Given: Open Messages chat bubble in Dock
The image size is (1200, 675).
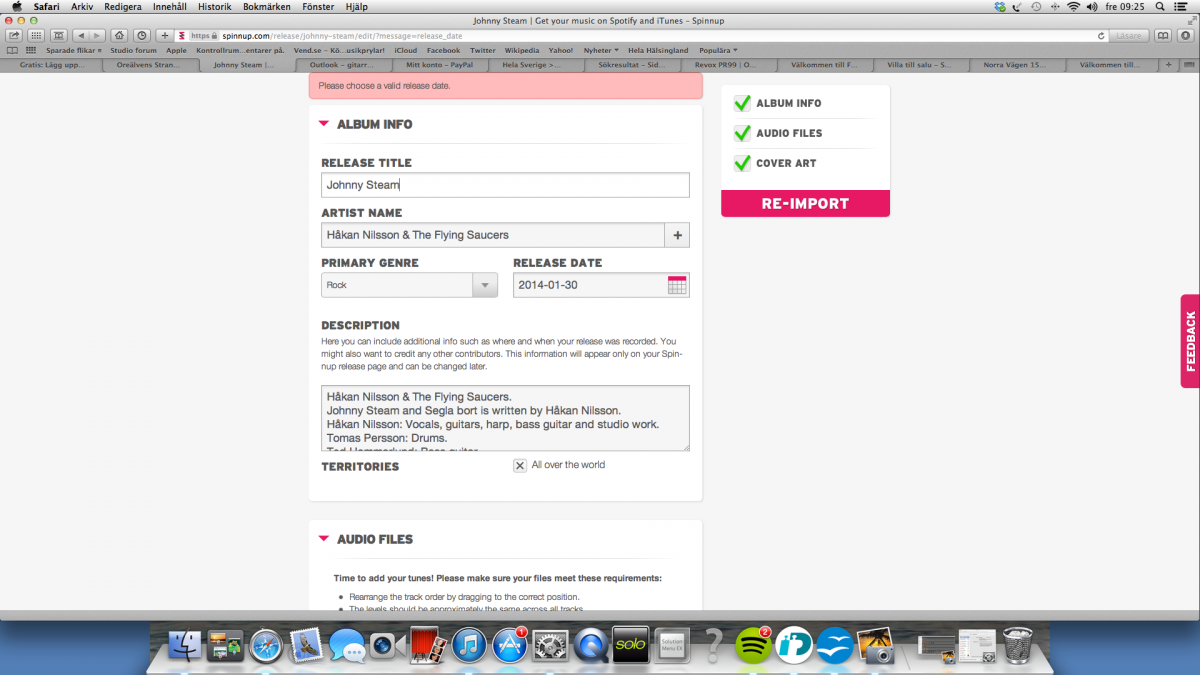Looking at the screenshot, I should click(x=347, y=646).
